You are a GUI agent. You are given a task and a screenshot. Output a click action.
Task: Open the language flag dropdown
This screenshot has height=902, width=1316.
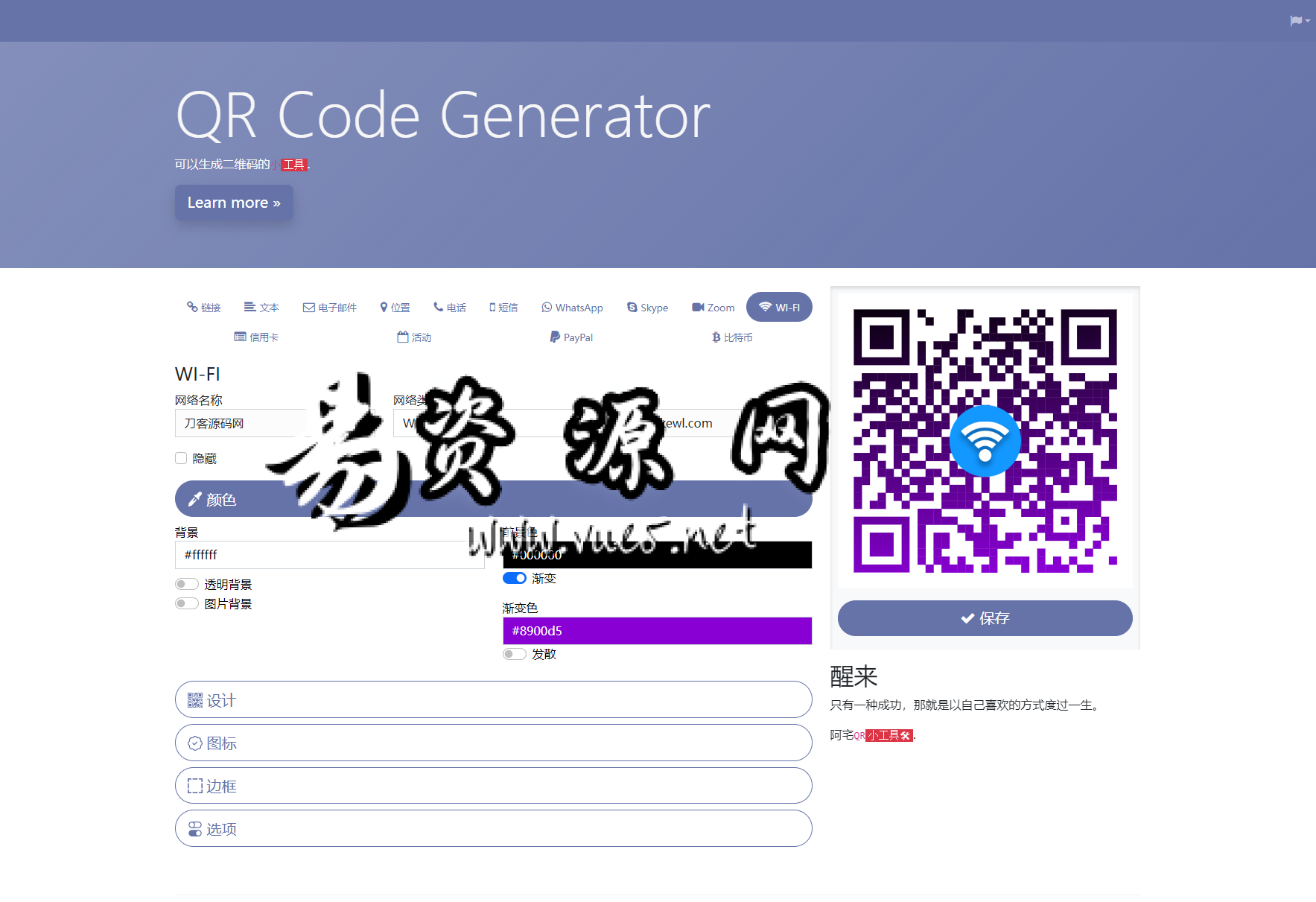tap(1300, 21)
